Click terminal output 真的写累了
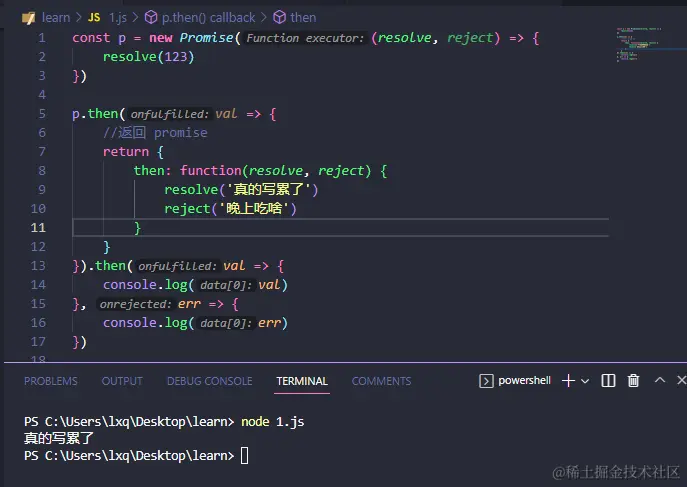This screenshot has width=687, height=487. pos(59,438)
